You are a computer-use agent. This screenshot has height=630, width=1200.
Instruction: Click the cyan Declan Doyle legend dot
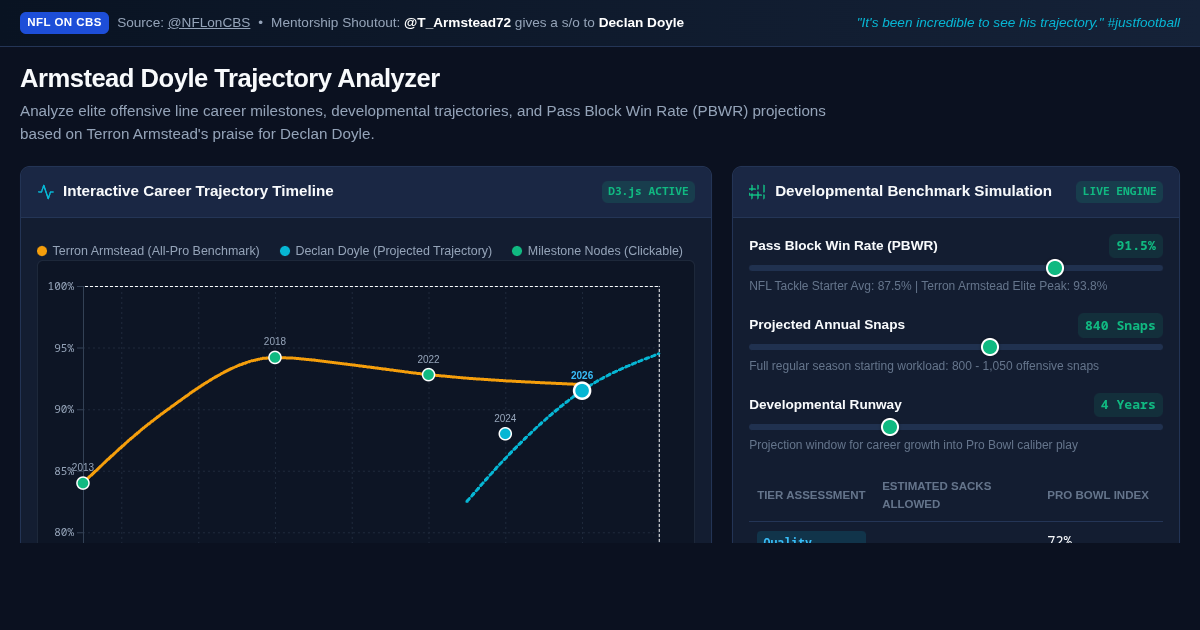point(285,252)
